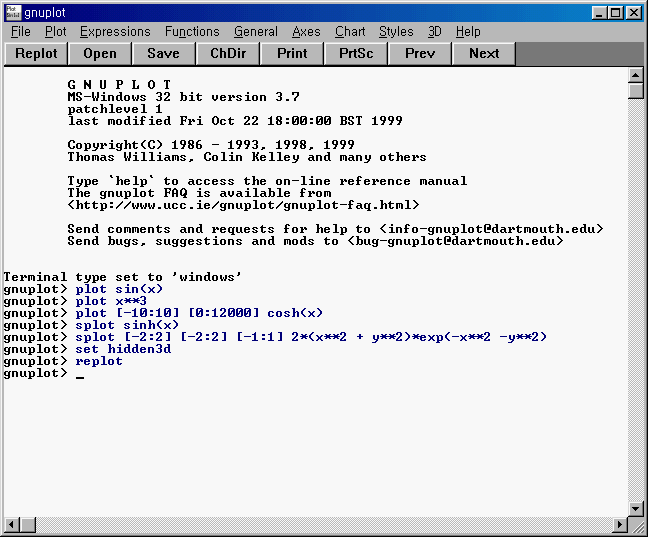Open the Functions menu
648x537 pixels.
click(192, 32)
